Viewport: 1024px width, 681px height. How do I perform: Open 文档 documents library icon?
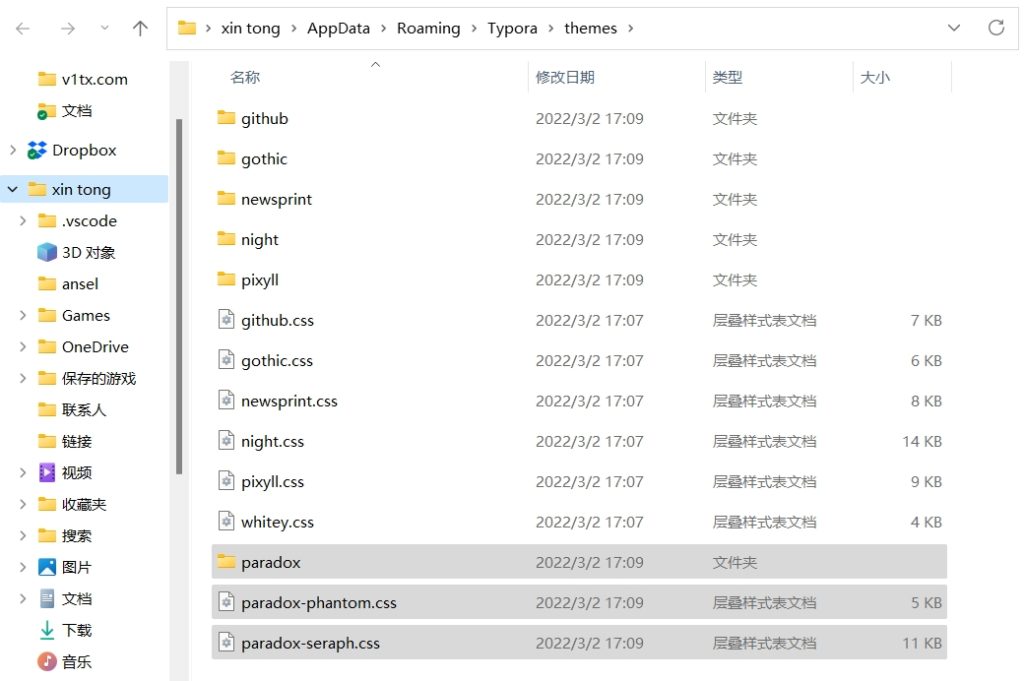pyautogui.click(x=47, y=598)
